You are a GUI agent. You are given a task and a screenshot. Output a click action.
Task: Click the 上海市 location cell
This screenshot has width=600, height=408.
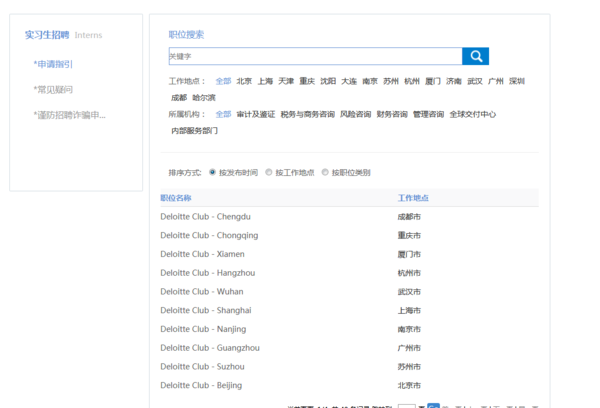[409, 310]
